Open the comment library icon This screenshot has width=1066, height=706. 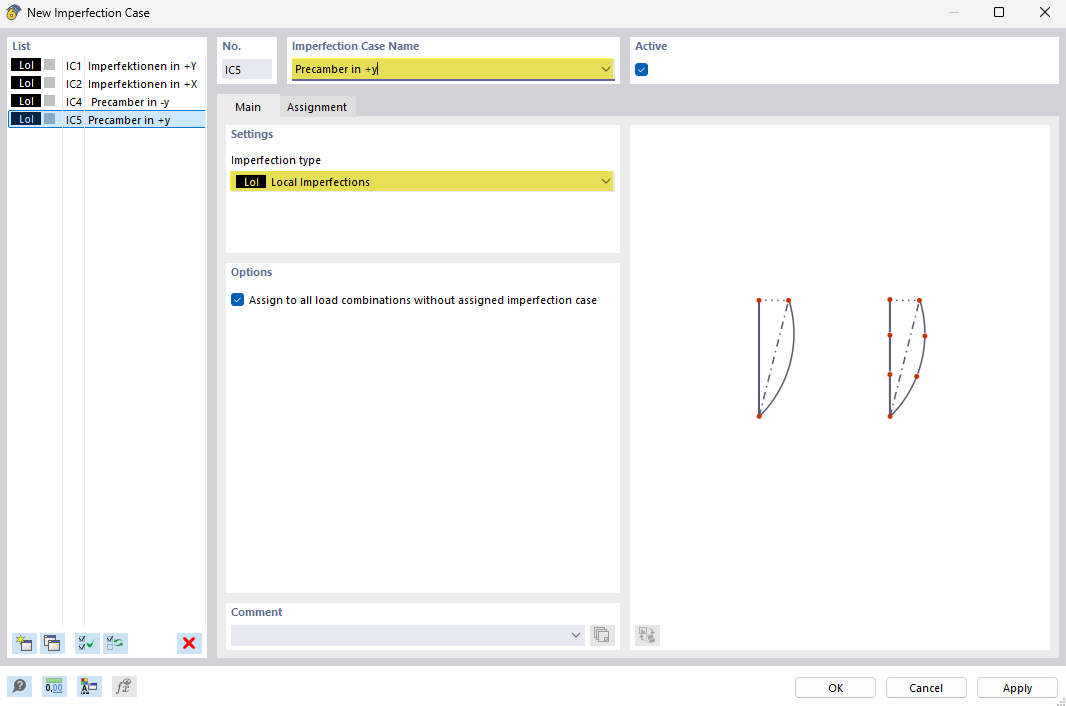tap(602, 635)
